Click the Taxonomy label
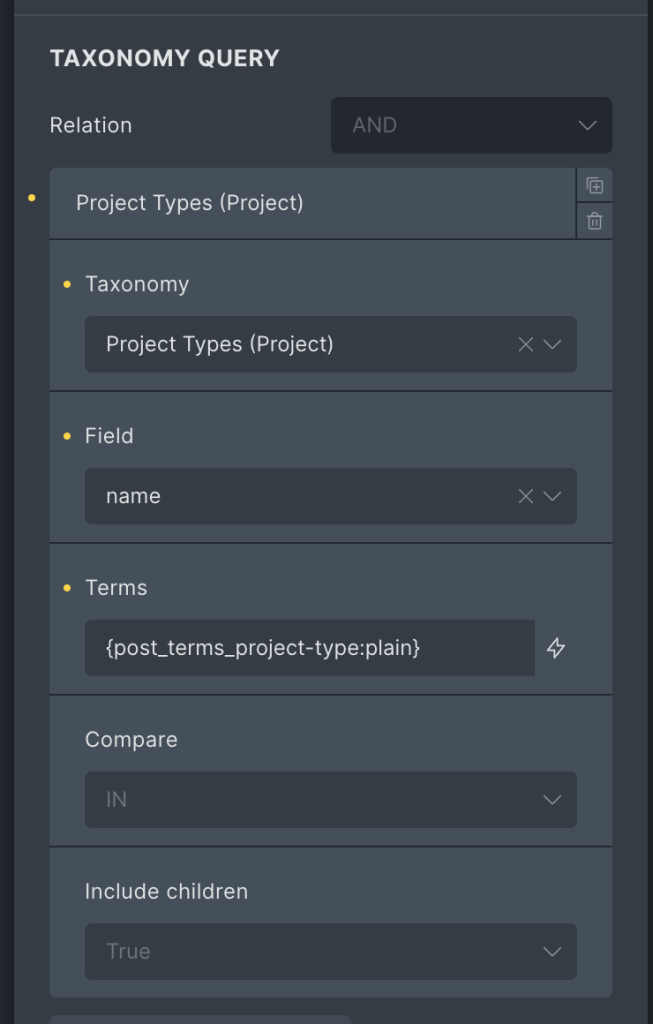 [137, 284]
